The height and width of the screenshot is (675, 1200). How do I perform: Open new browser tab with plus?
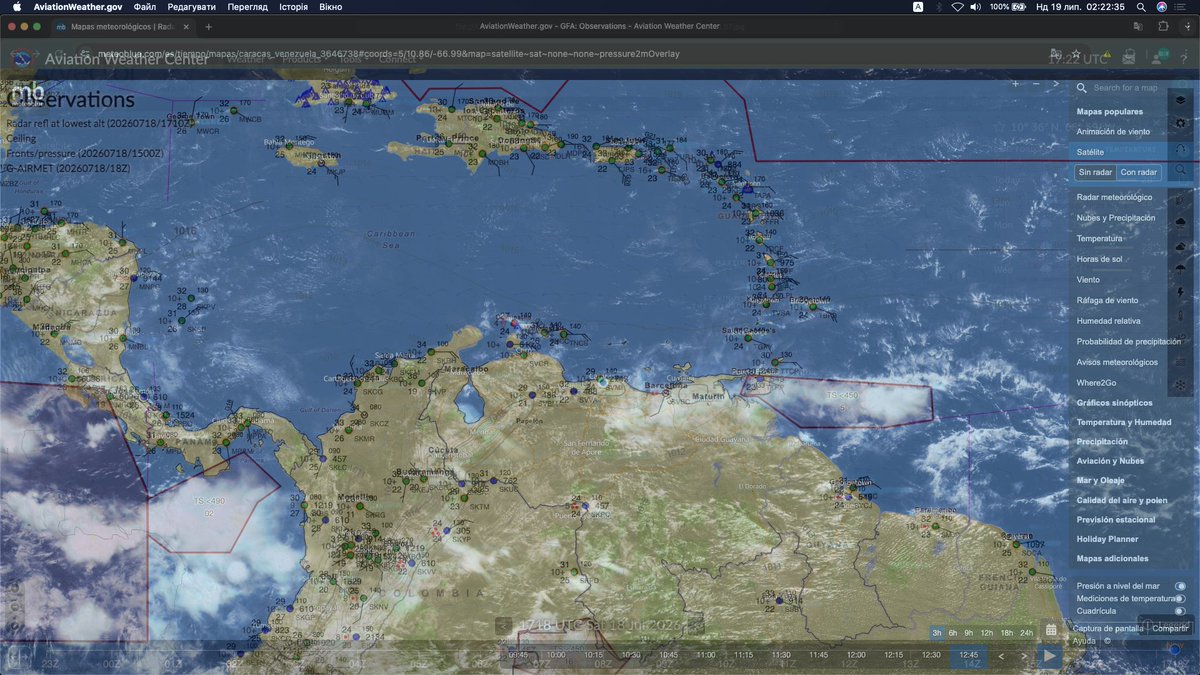208,27
